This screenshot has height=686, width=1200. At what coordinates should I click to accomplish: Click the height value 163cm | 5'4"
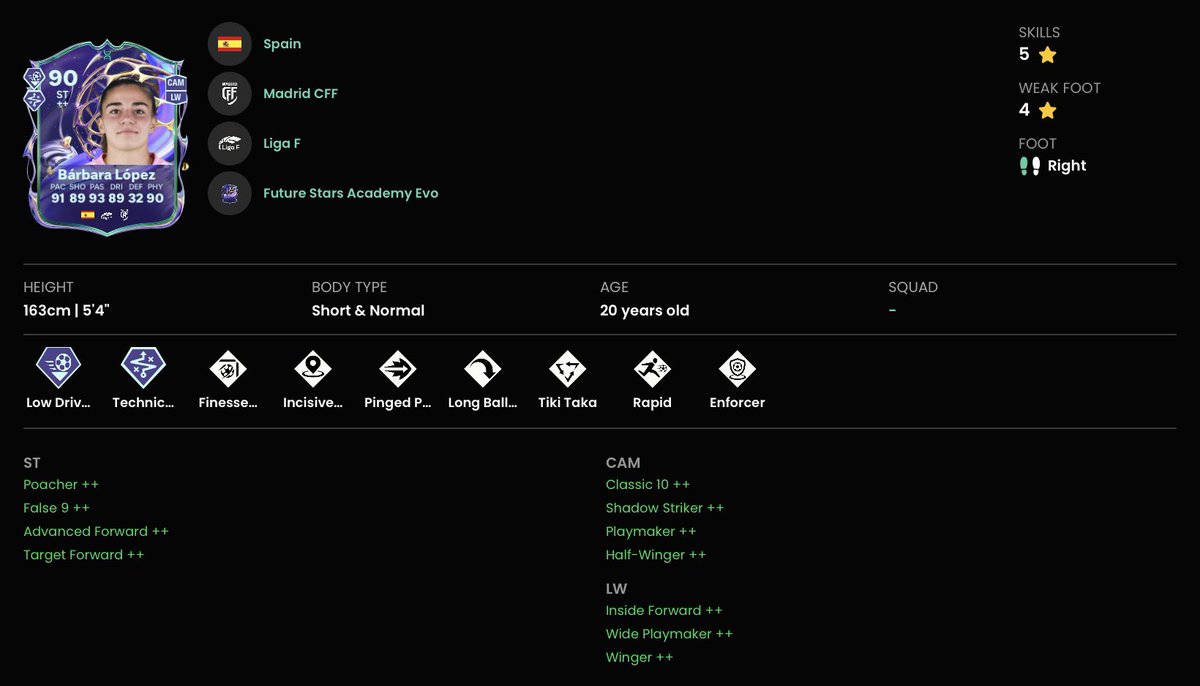(66, 310)
